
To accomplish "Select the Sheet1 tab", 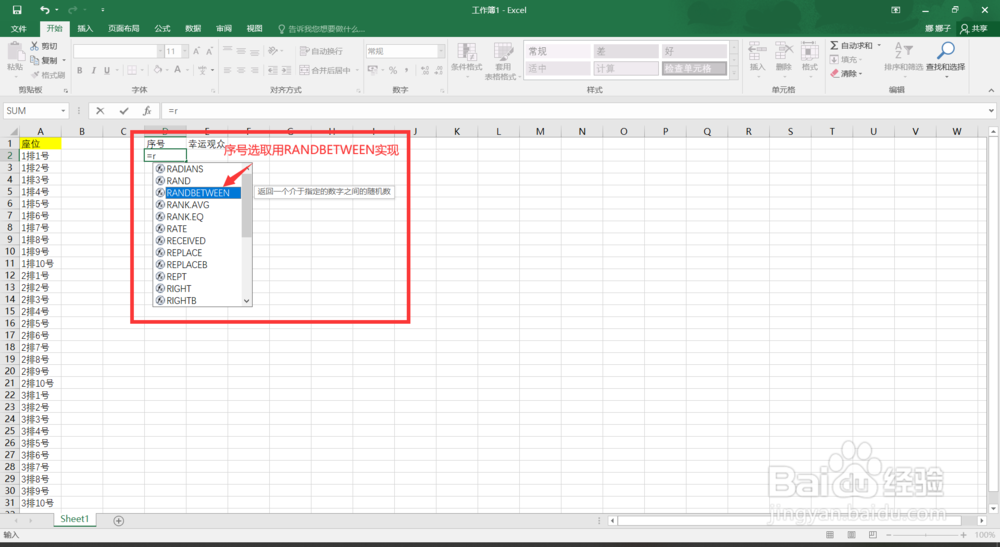I will coord(75,519).
